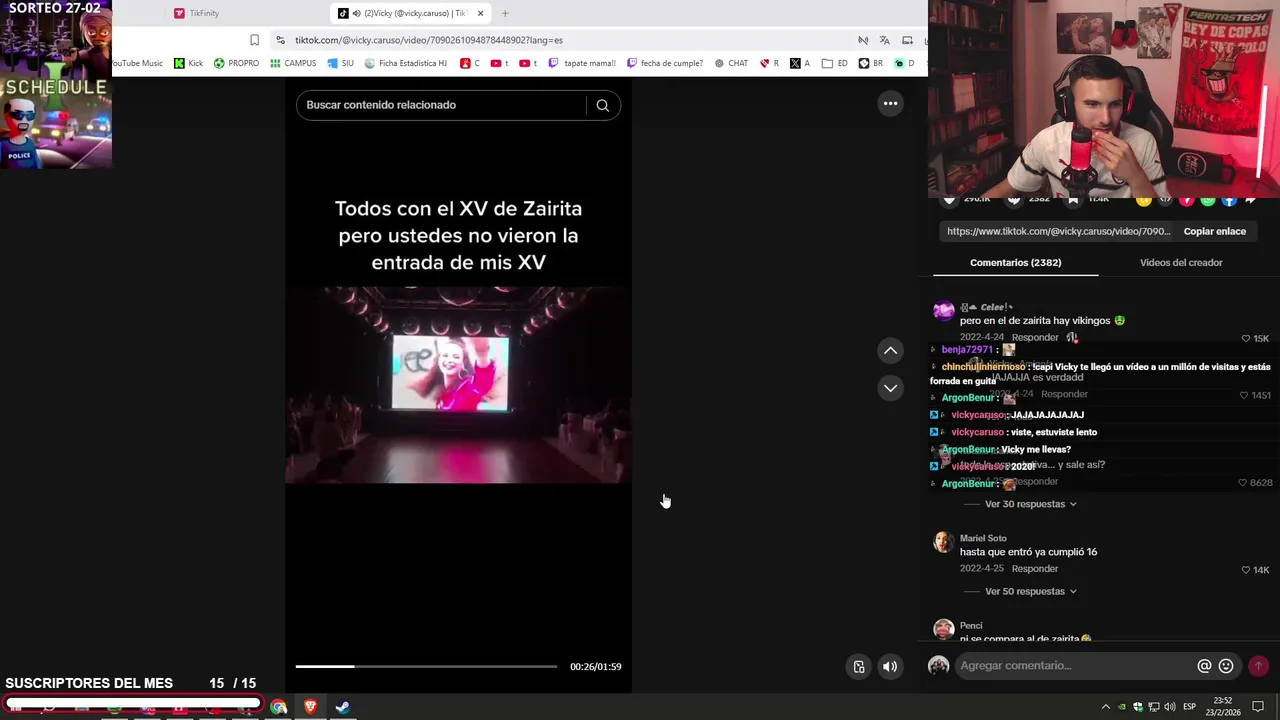Open the CAMPUS bookmark
1280x720 pixels.
click(x=293, y=63)
